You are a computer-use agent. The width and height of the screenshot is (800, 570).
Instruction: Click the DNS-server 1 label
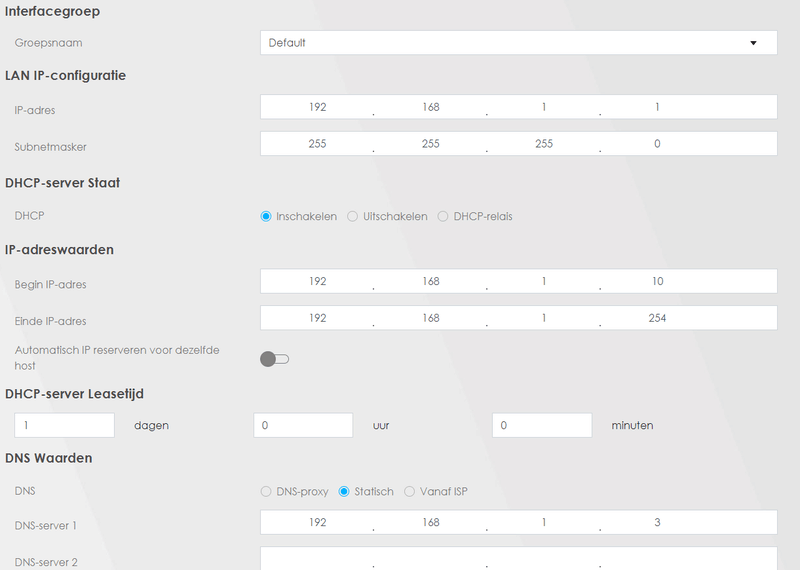coord(46,526)
